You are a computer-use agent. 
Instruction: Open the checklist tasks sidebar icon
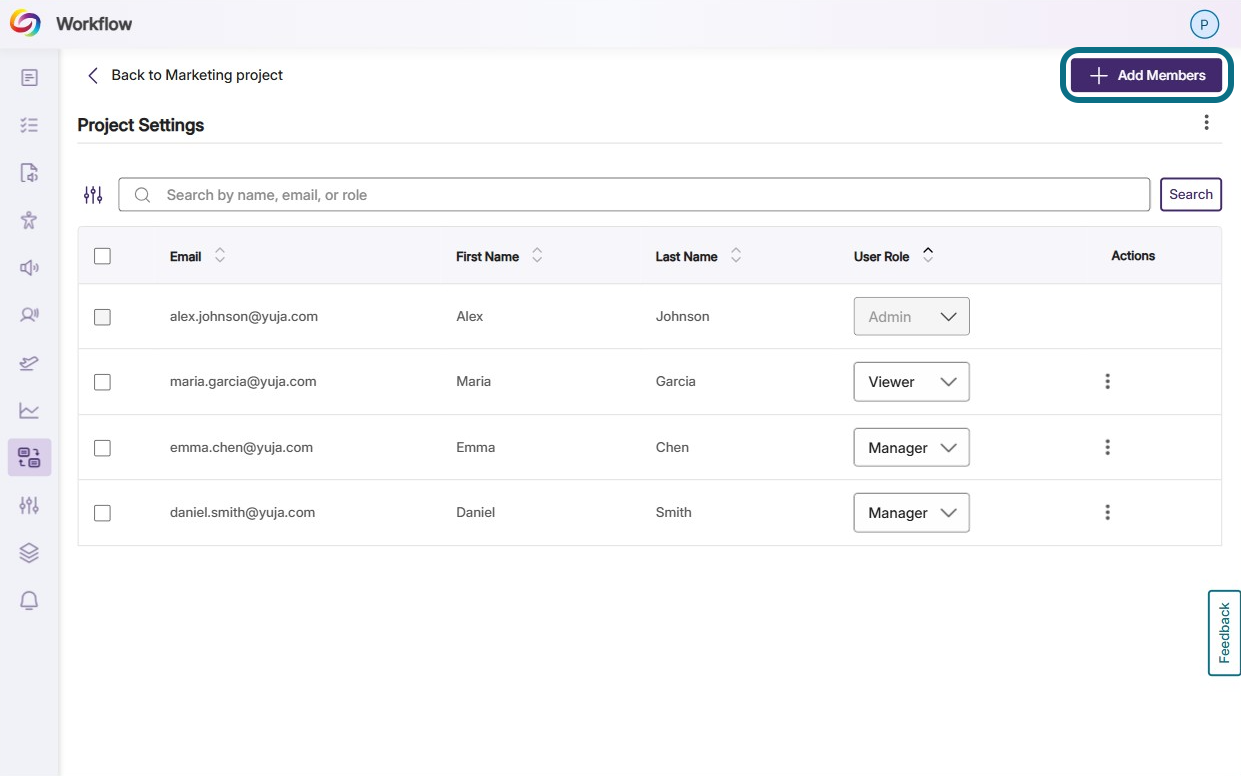(x=29, y=125)
